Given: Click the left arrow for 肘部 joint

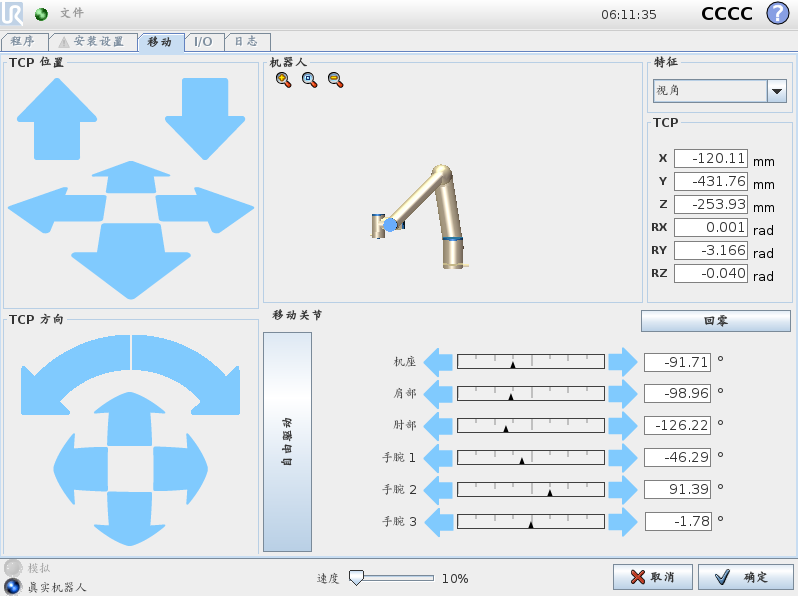Looking at the screenshot, I should tap(438, 425).
